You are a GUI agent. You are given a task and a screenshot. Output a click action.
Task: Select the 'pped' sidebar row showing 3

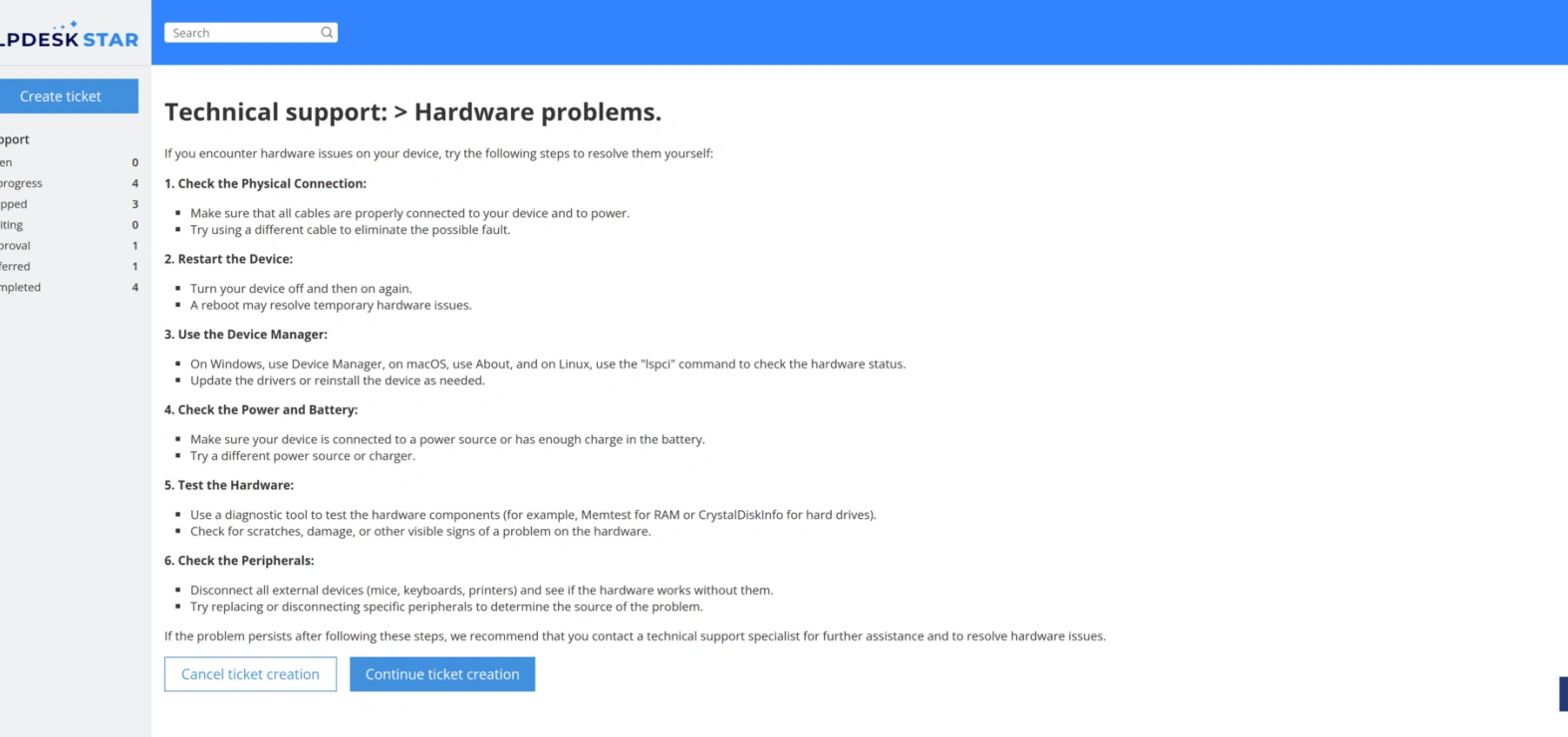(x=70, y=204)
